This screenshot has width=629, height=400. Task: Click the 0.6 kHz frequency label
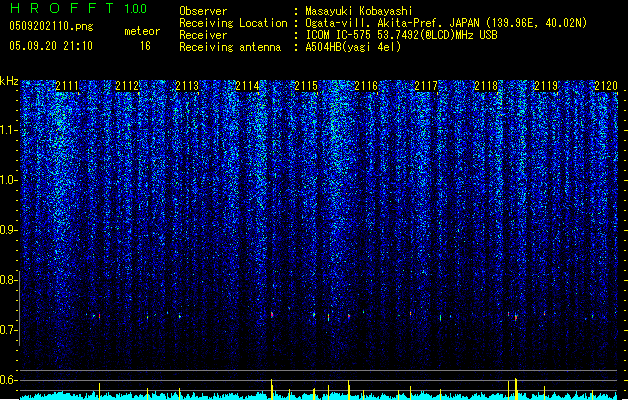point(8,380)
